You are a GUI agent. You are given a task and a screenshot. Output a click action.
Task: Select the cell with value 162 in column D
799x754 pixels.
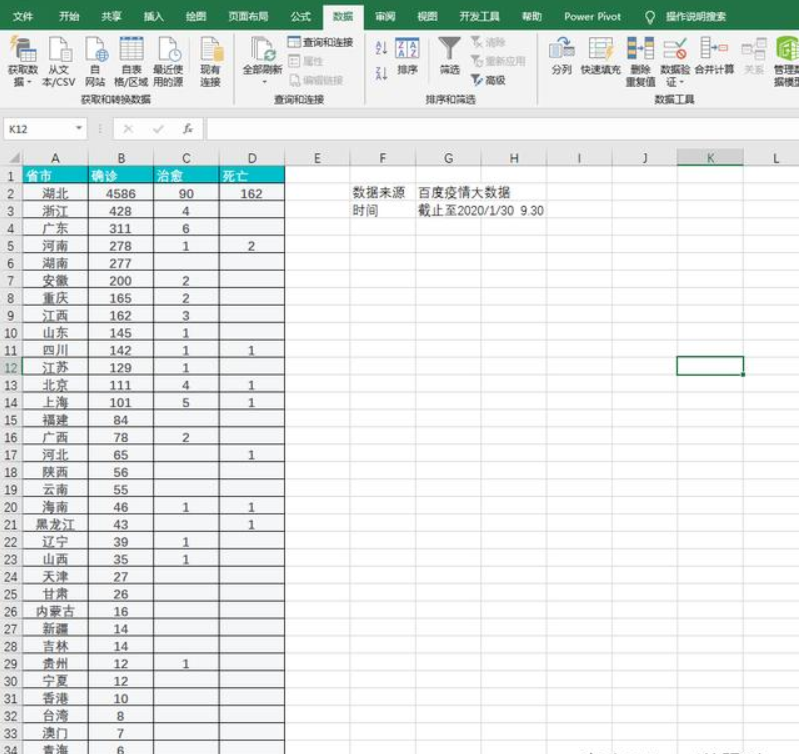pos(252,194)
